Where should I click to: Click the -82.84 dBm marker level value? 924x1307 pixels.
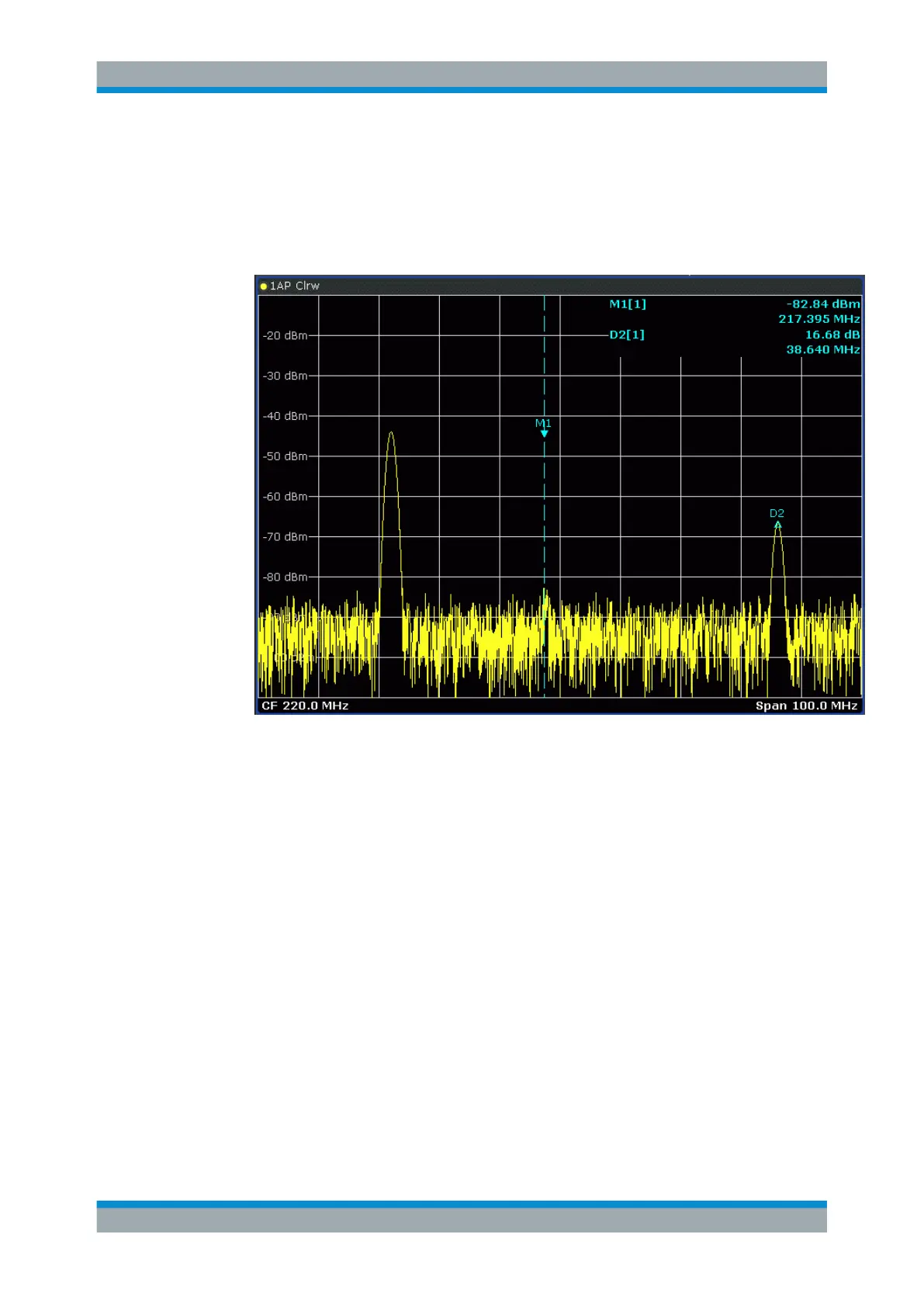pyautogui.click(x=823, y=304)
